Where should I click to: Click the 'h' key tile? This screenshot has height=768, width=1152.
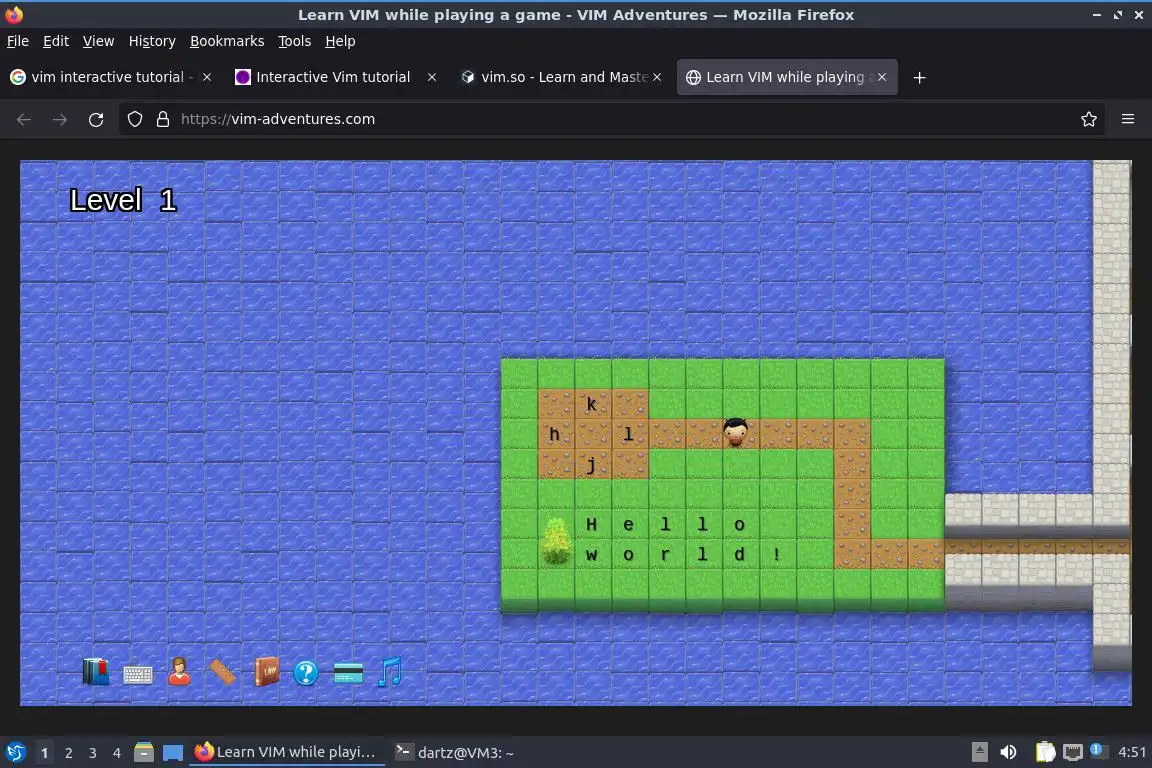click(x=555, y=434)
